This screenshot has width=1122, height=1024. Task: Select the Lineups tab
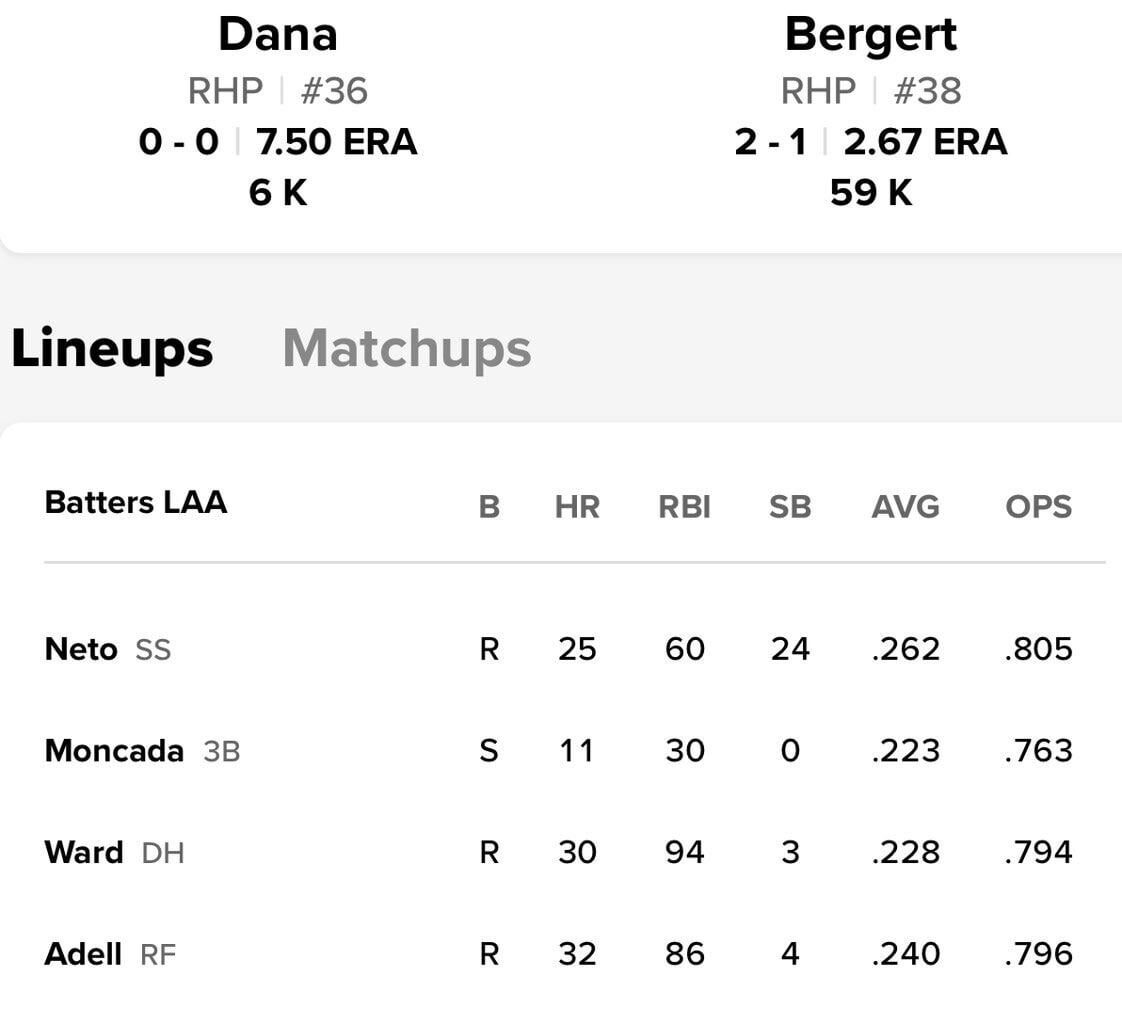click(x=110, y=348)
